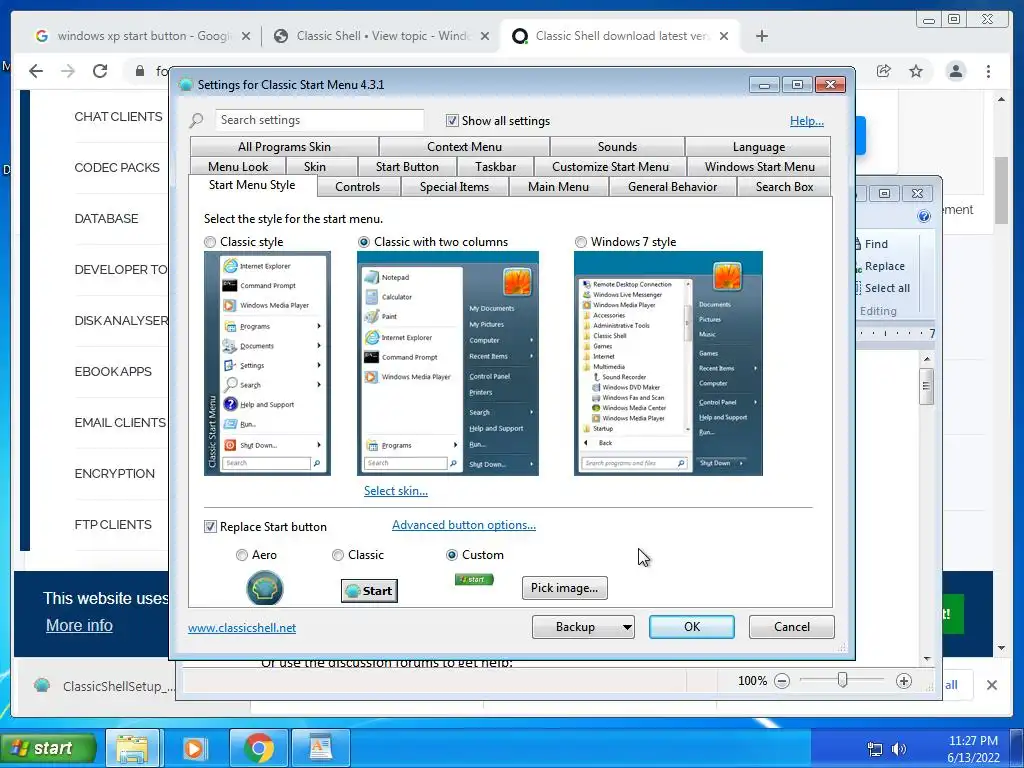Click the Chrome back arrow
Viewport: 1024px width, 768px height.
tap(36, 71)
